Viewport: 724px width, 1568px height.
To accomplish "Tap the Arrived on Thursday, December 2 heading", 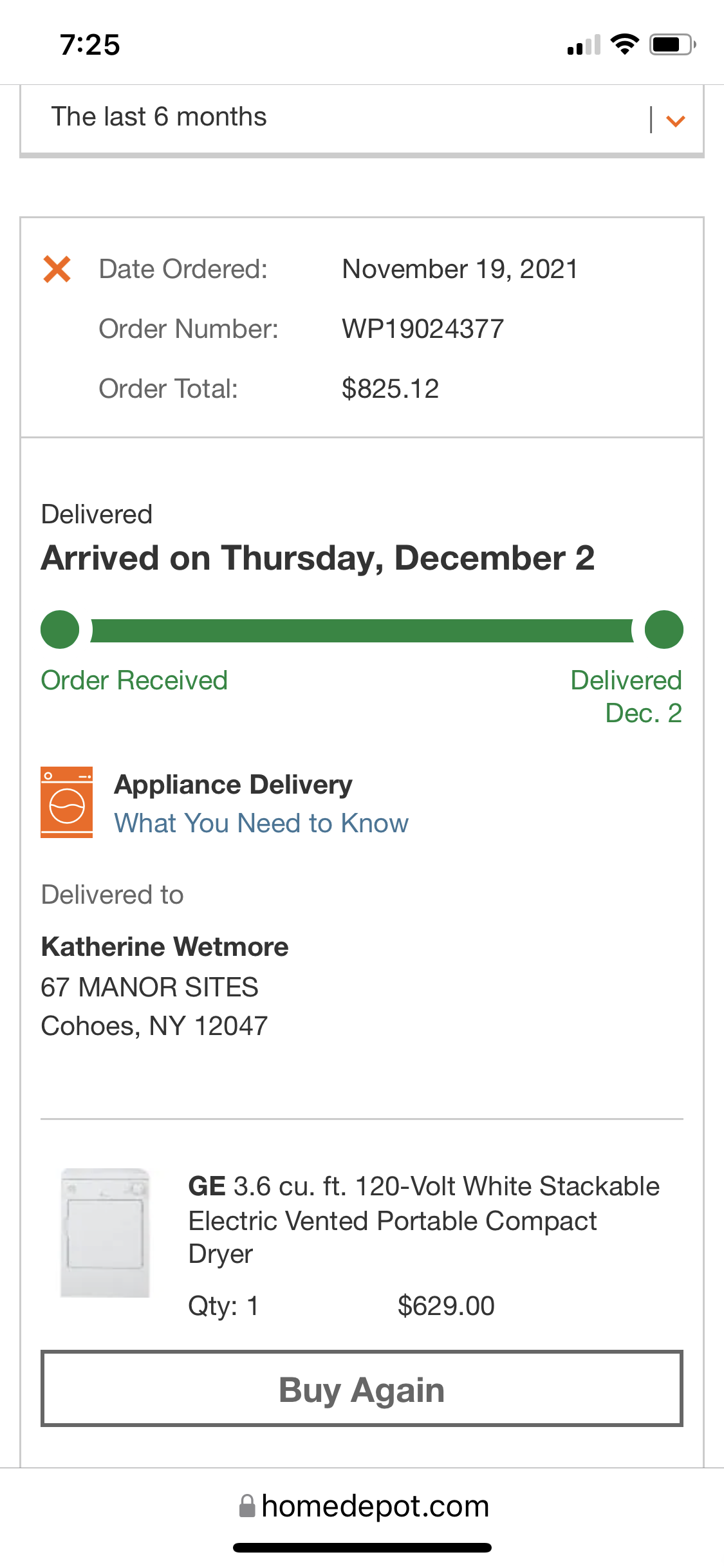I will [x=318, y=558].
